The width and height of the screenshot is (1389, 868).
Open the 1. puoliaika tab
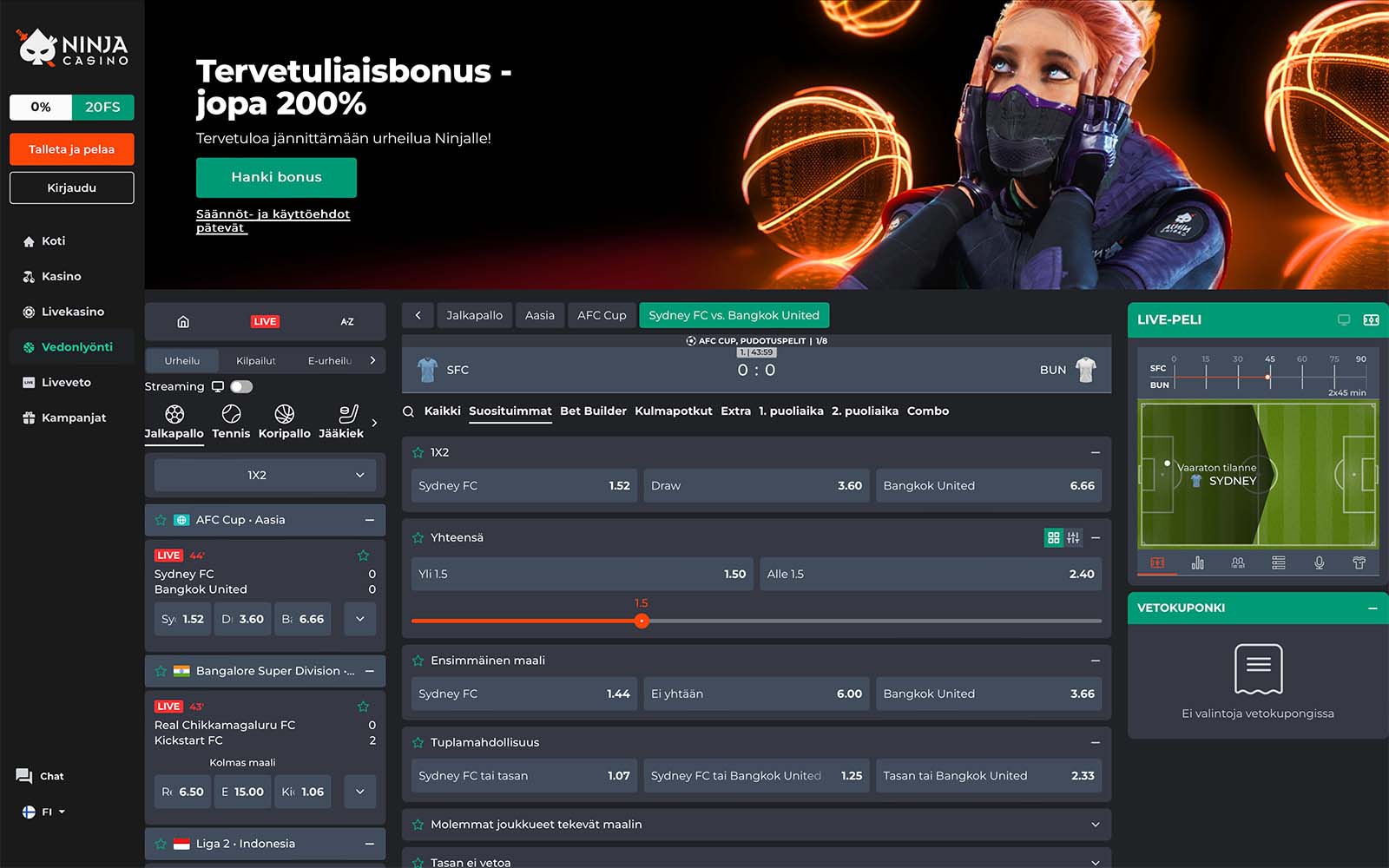point(791,411)
